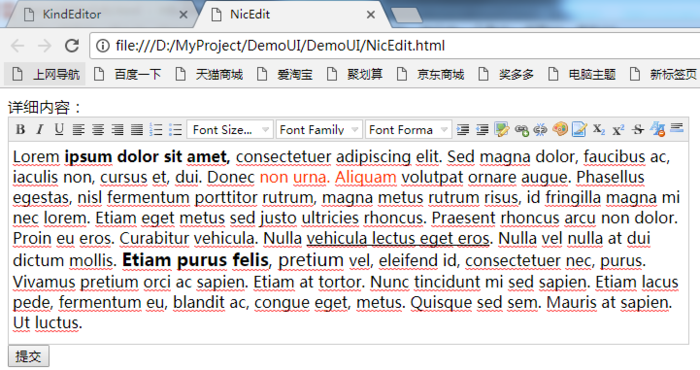Screen dimensions: 700x370
Task: Justify the text alignment
Action: [137, 129]
